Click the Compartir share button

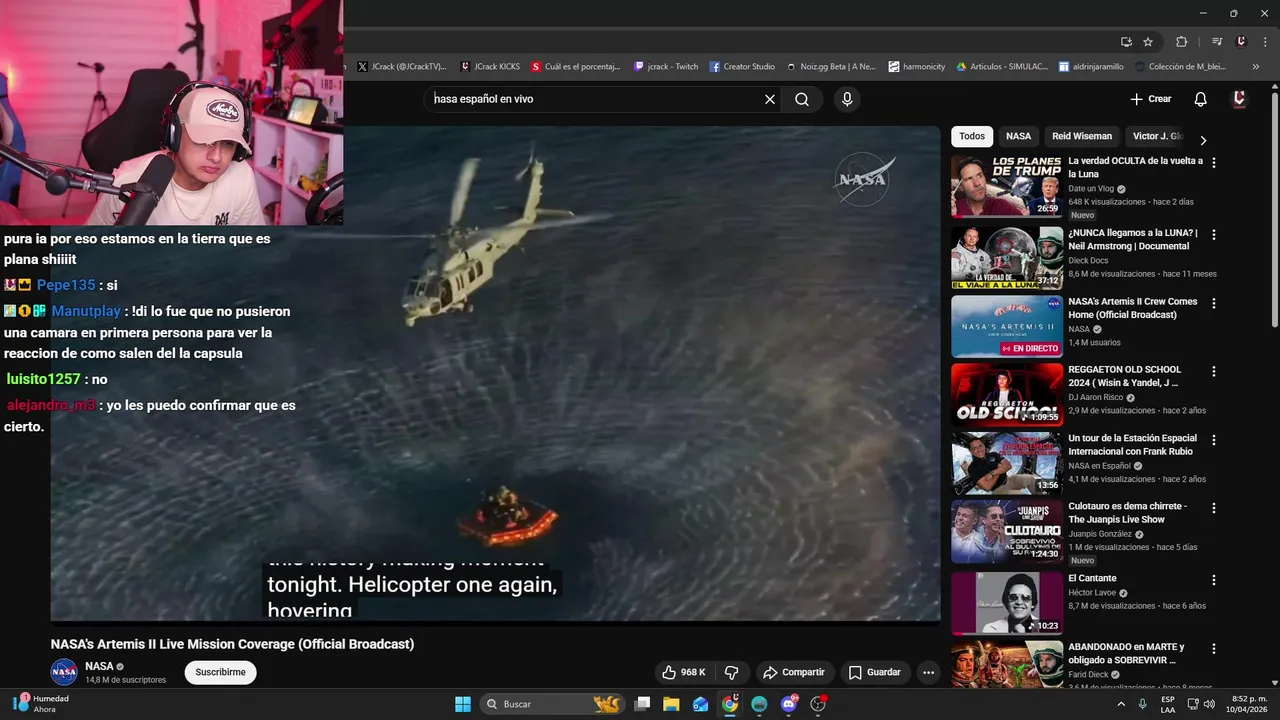click(793, 672)
